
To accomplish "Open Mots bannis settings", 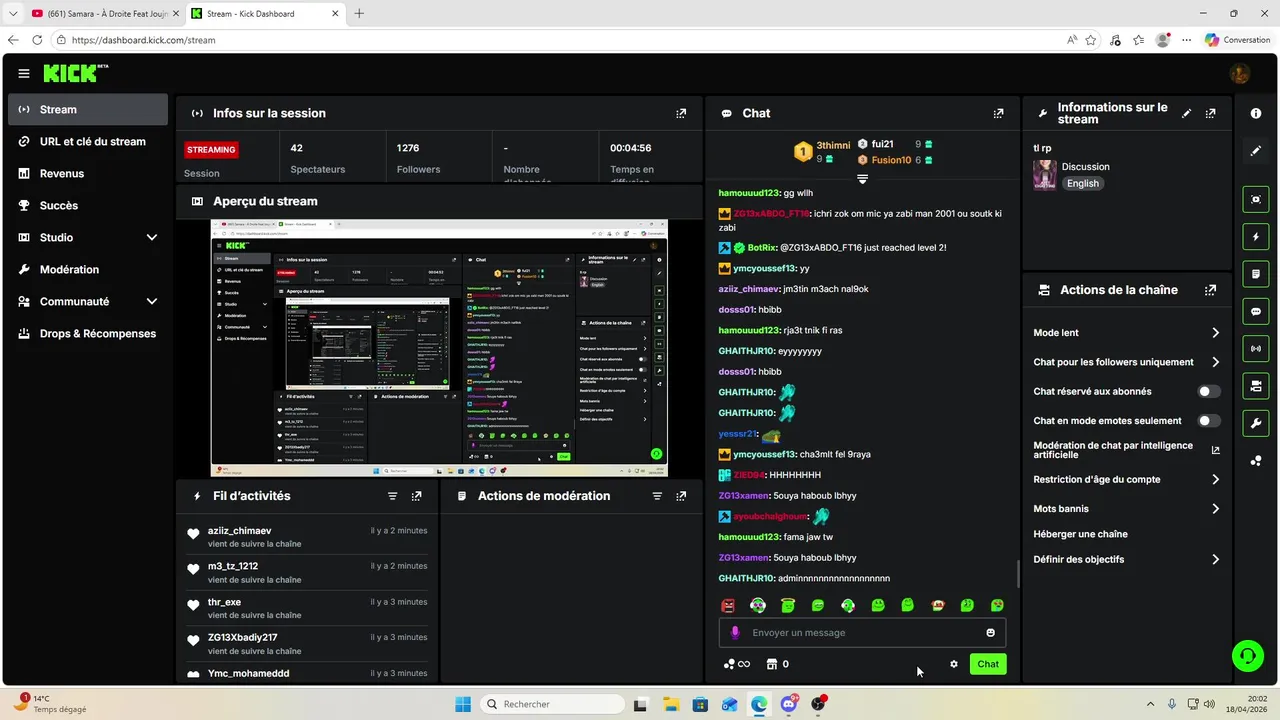I will [1126, 509].
